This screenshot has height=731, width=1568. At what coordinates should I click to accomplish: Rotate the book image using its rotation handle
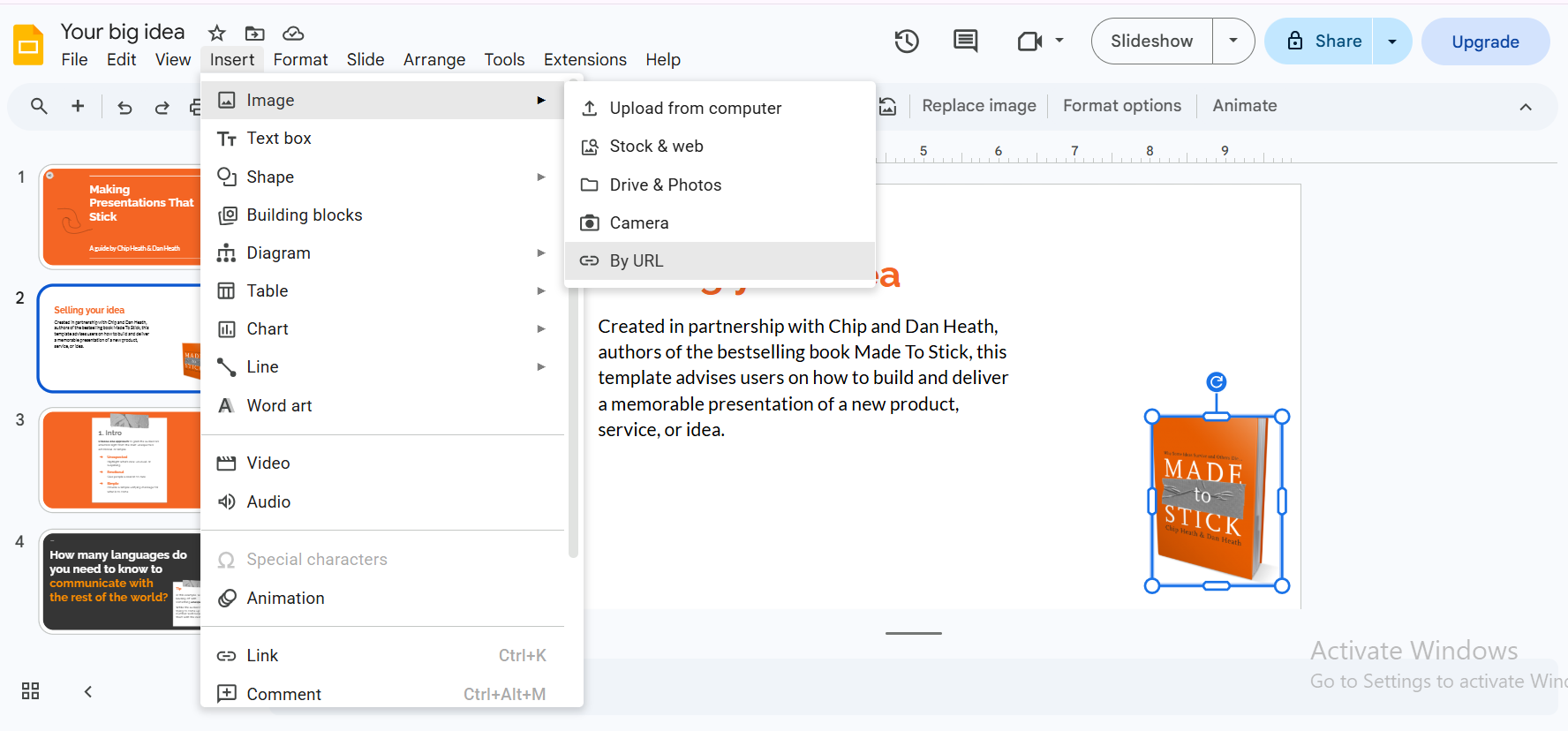point(1217,381)
